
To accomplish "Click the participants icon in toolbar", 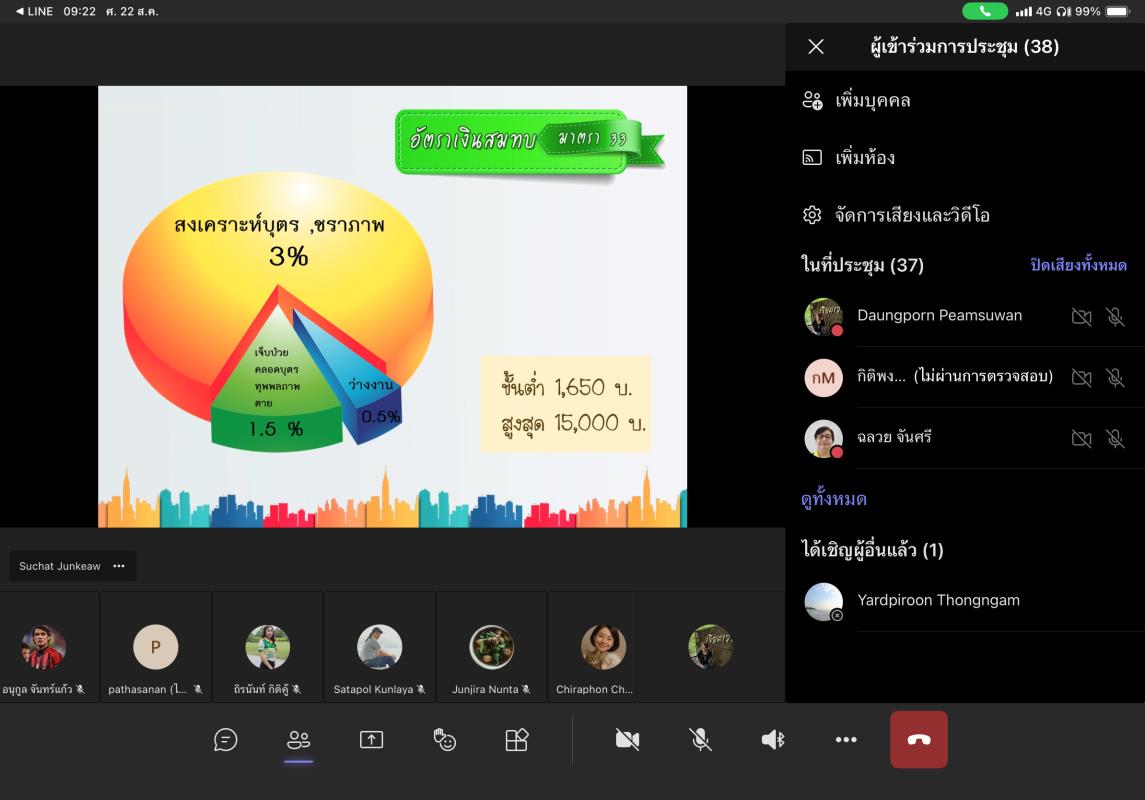I will pos(298,740).
